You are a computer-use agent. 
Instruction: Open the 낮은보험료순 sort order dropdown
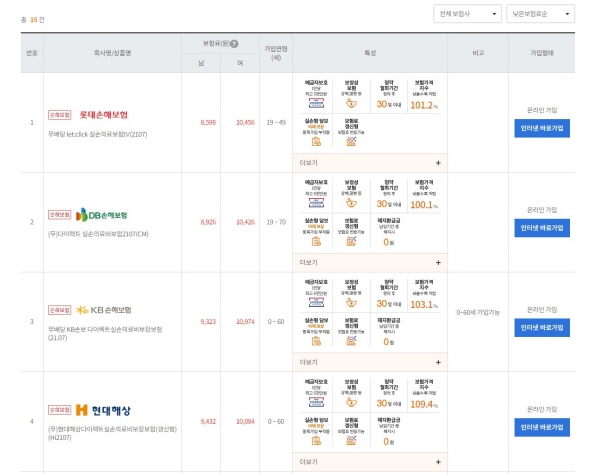540,14
